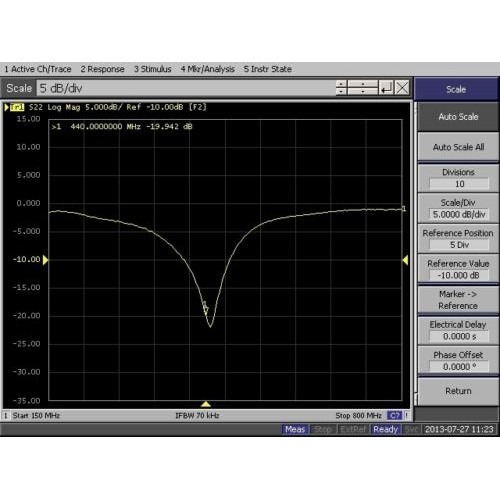Click the Enter arrow icon in entry bar

[x=386, y=88]
